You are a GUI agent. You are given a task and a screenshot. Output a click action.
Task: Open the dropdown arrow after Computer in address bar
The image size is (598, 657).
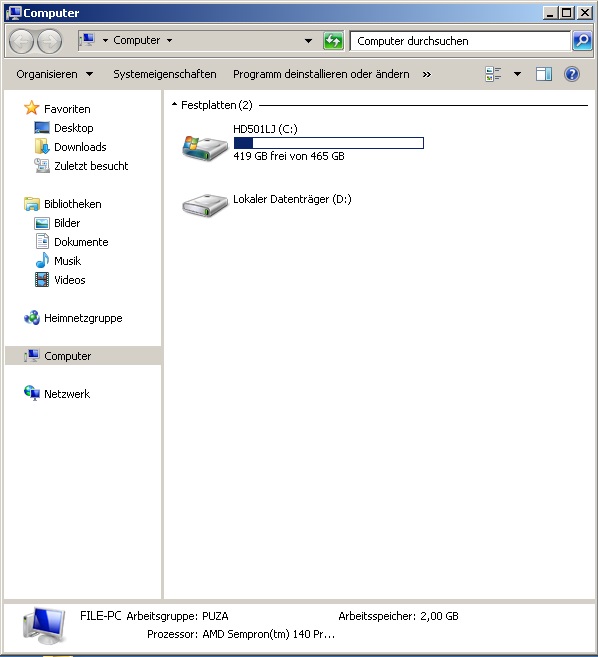[x=169, y=41]
